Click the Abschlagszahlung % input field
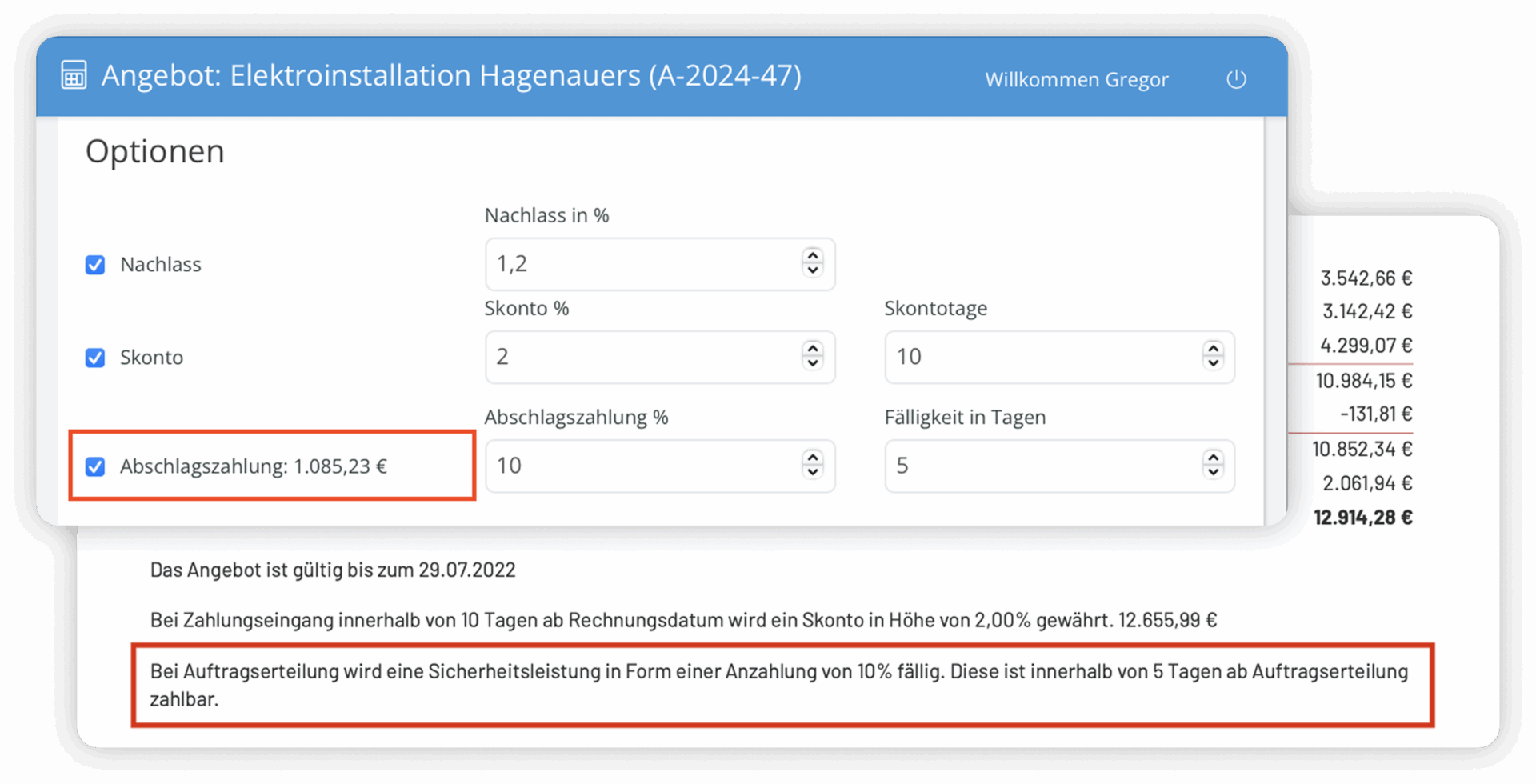Screen dimensions: 1536x784 (x=660, y=466)
